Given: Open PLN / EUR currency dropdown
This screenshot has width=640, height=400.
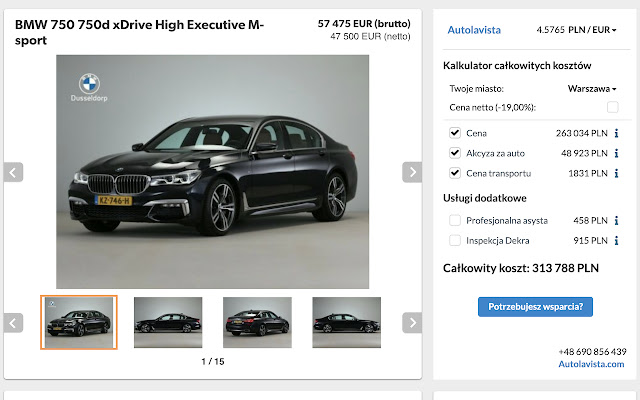Looking at the screenshot, I should point(576,30).
